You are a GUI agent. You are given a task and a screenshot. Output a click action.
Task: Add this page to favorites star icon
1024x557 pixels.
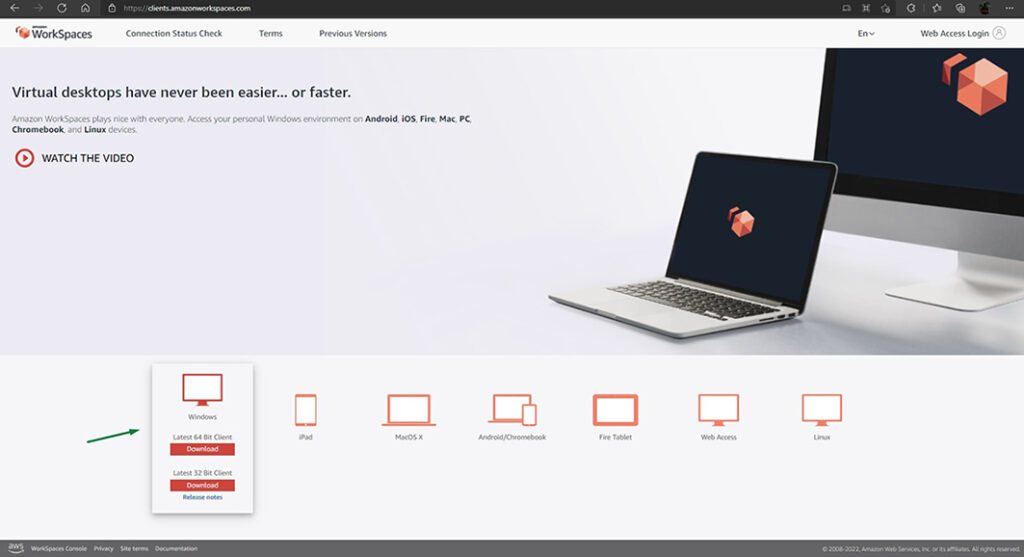coord(886,8)
